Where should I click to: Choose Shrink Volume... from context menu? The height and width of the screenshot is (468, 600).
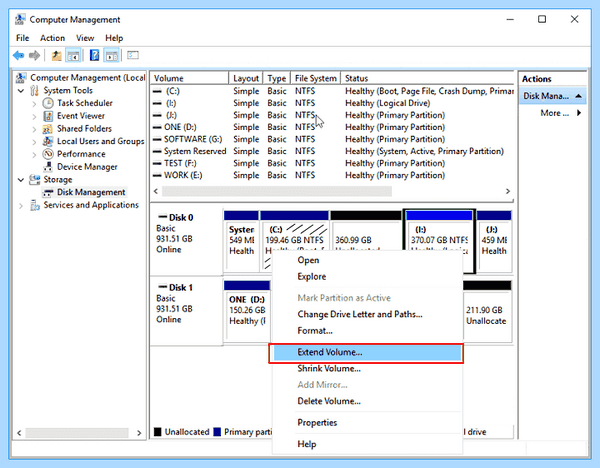pyautogui.click(x=366, y=369)
